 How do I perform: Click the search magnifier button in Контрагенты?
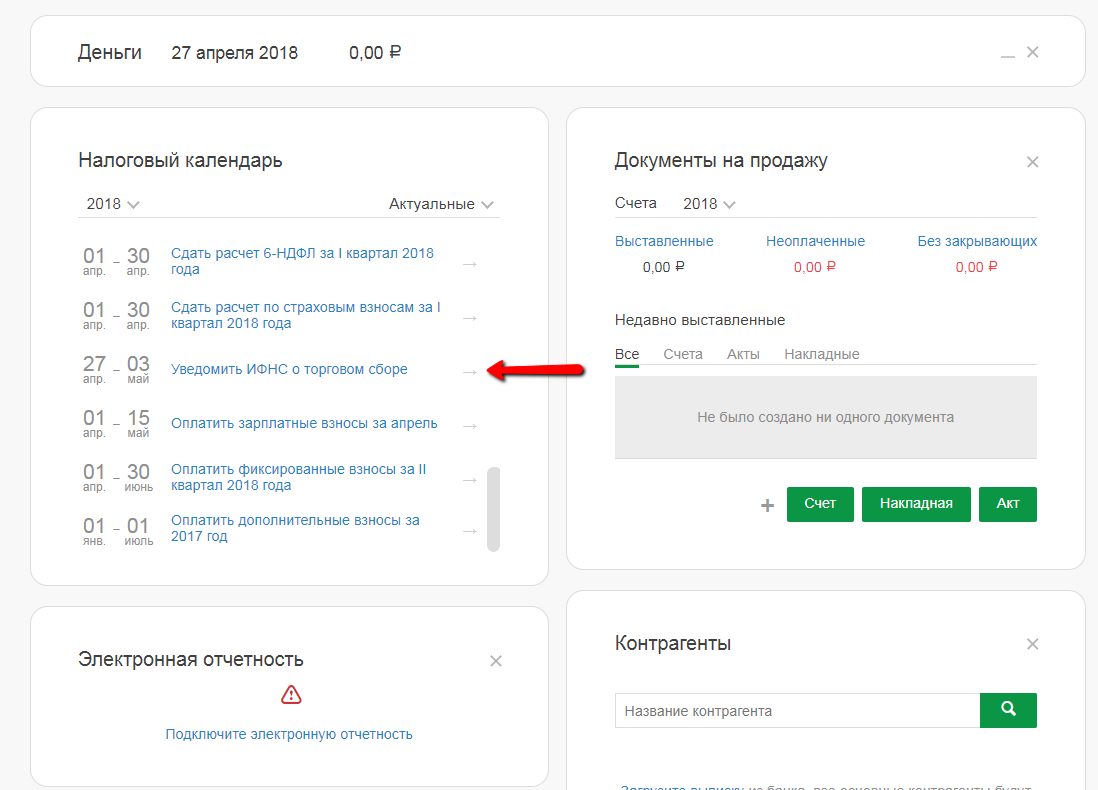point(1008,710)
